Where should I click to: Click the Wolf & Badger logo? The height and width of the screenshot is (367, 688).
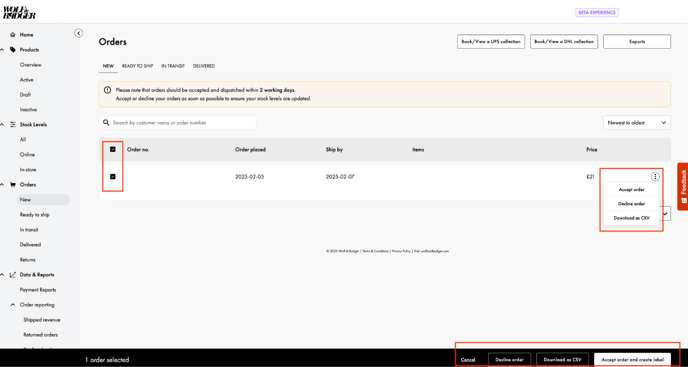pos(19,12)
